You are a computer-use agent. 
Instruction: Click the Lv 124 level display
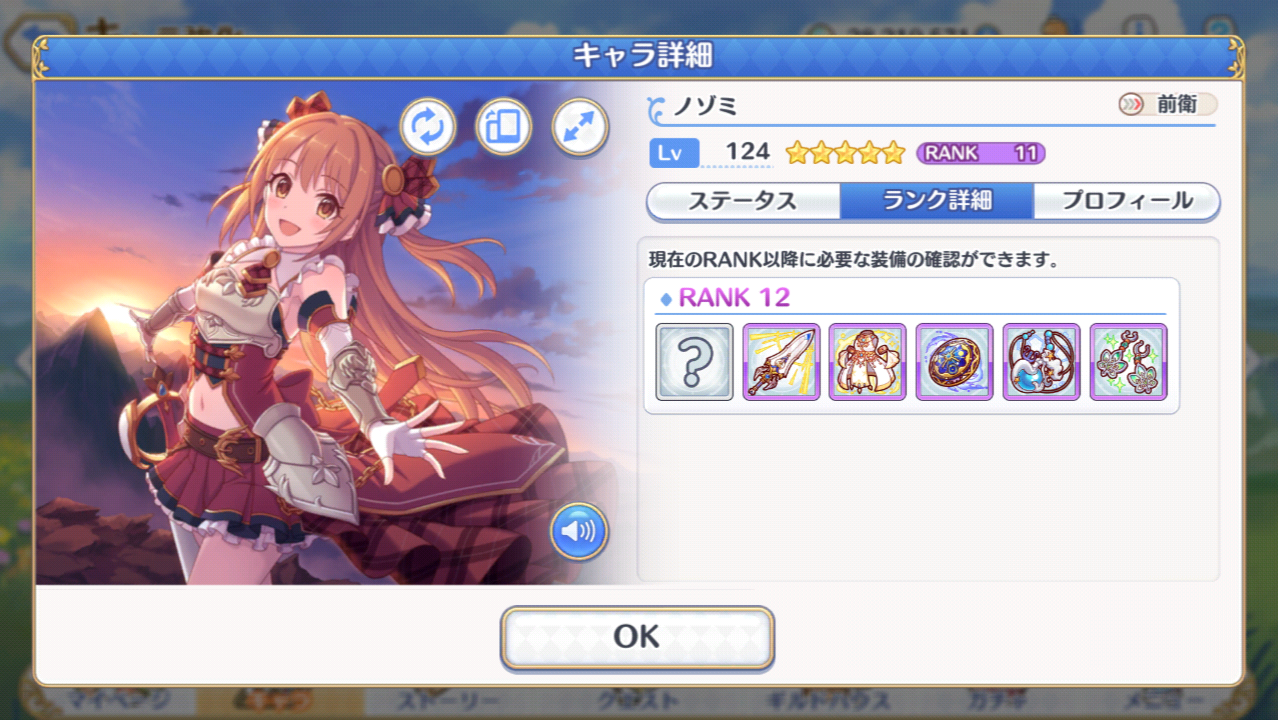pyautogui.click(x=711, y=152)
